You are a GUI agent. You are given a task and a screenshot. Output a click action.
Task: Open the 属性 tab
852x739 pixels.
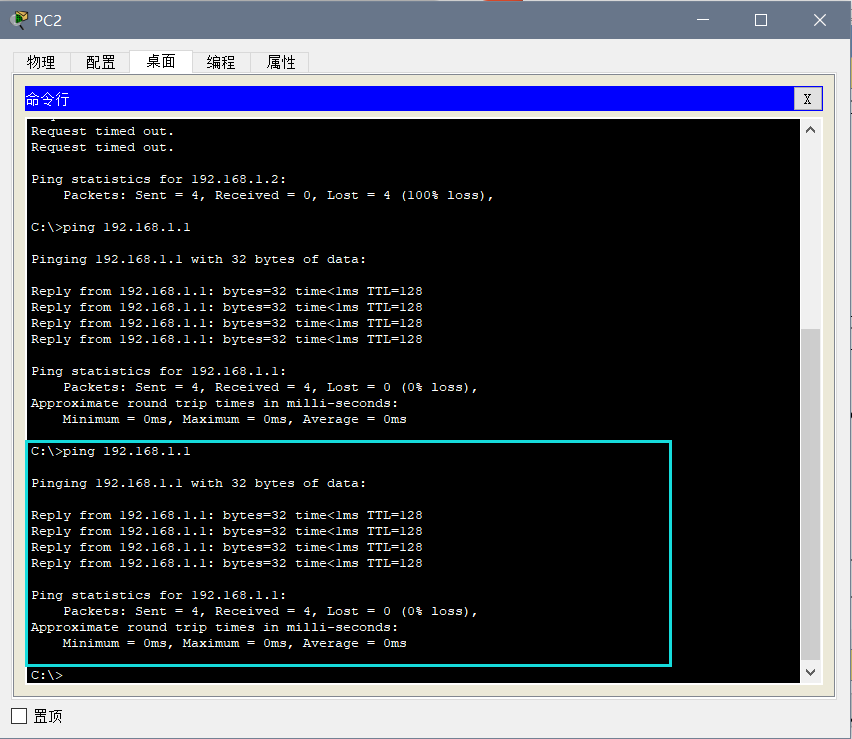(280, 62)
